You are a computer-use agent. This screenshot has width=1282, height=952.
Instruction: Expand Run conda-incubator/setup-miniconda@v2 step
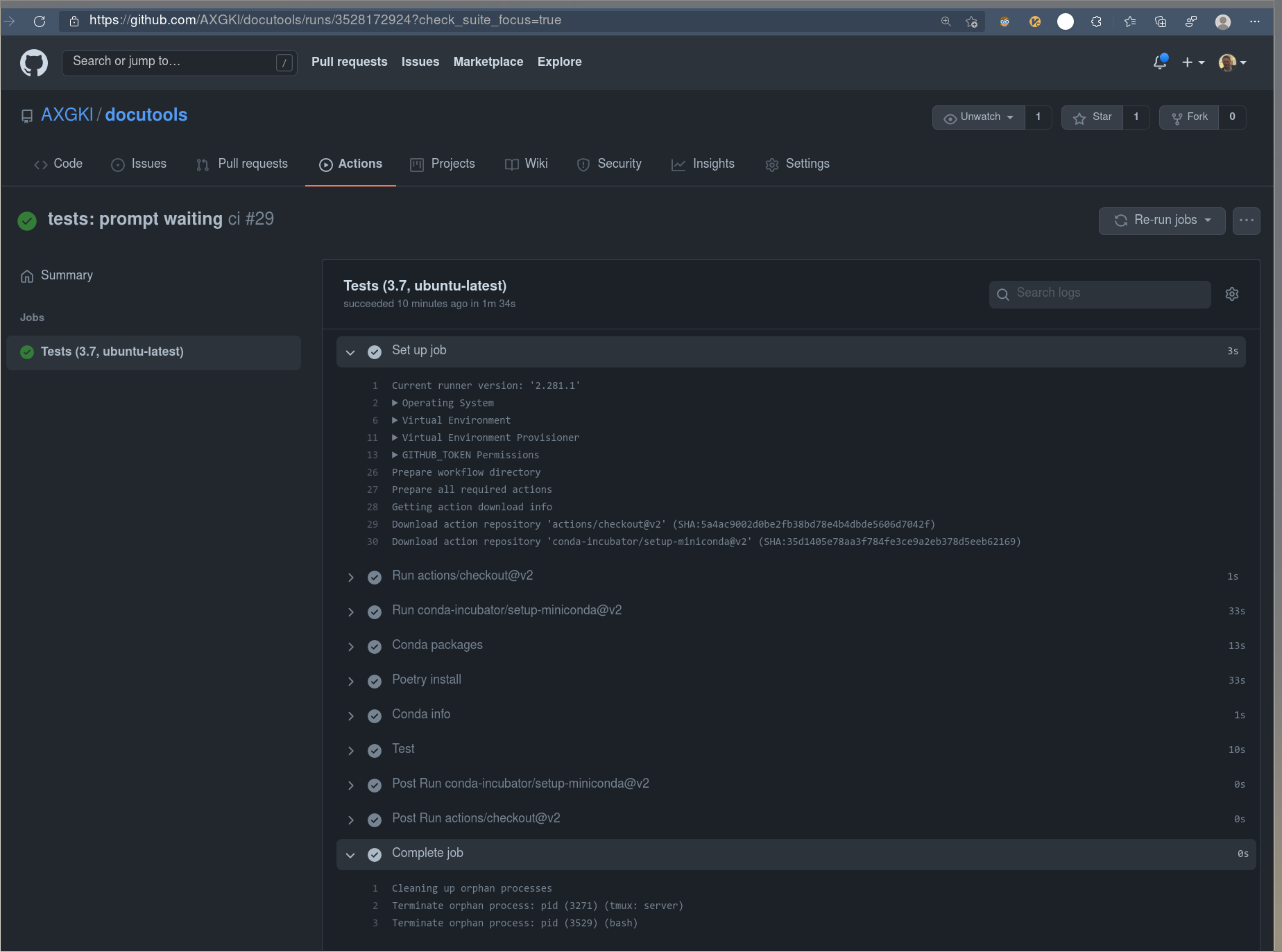(350, 612)
